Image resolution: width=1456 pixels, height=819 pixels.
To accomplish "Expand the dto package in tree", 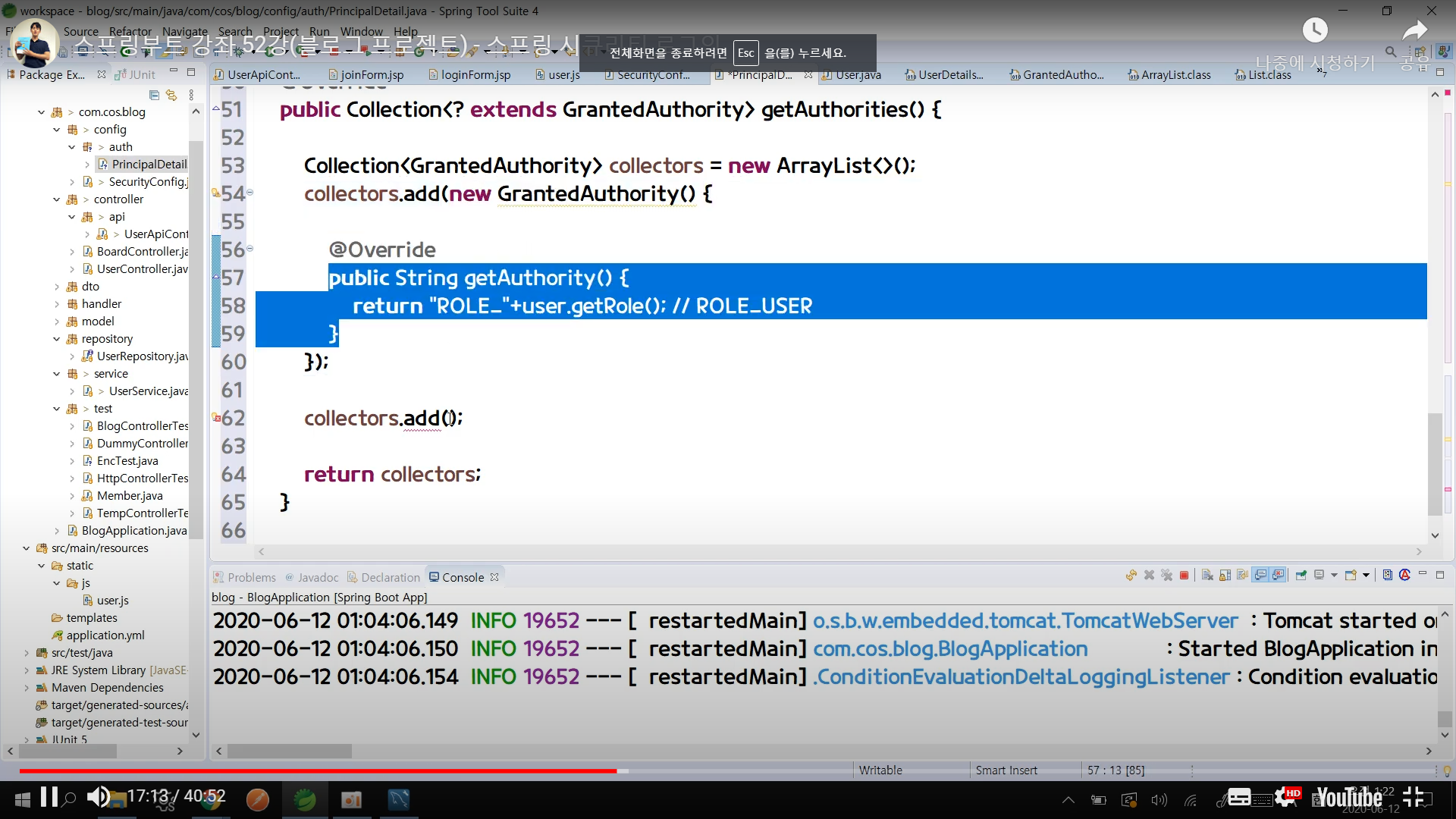I will coord(57,287).
